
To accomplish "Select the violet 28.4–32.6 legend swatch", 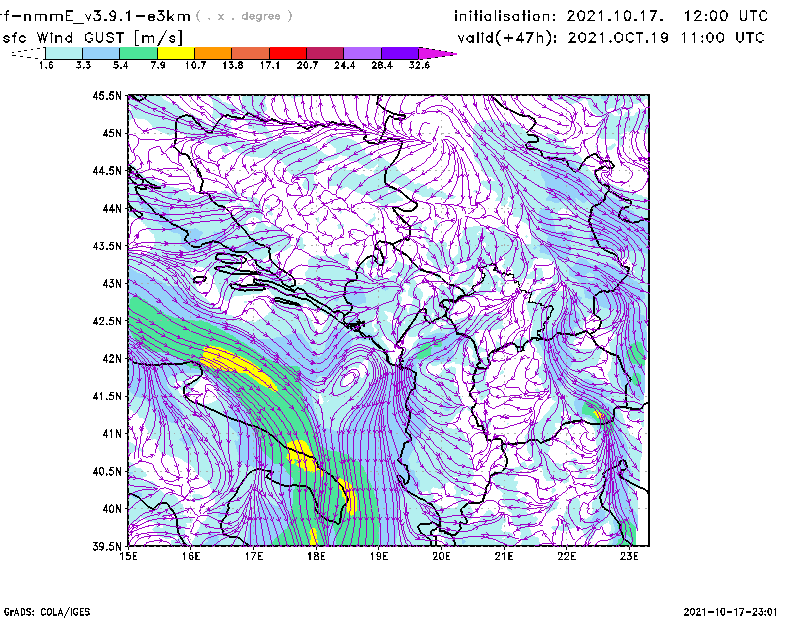I will [400, 53].
